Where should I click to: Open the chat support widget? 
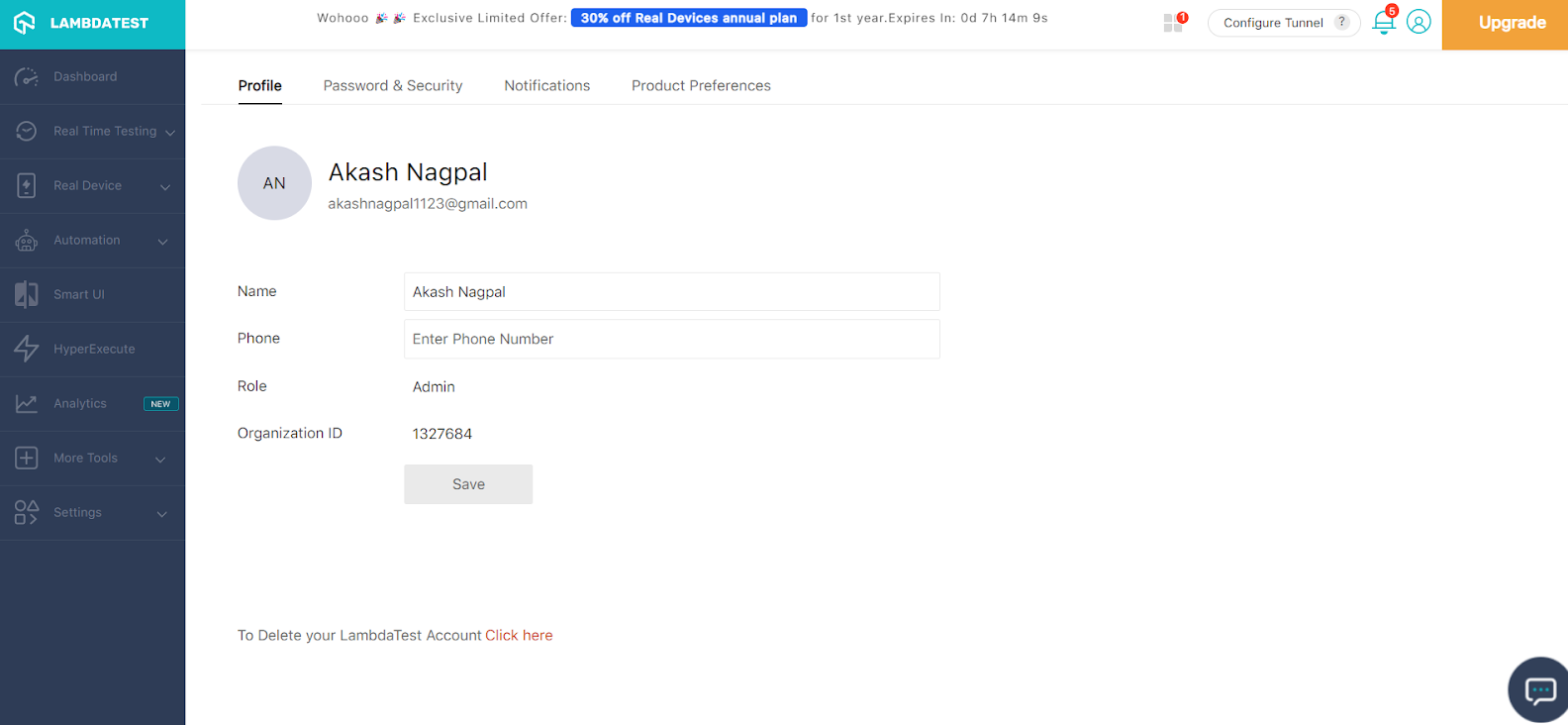[1539, 689]
